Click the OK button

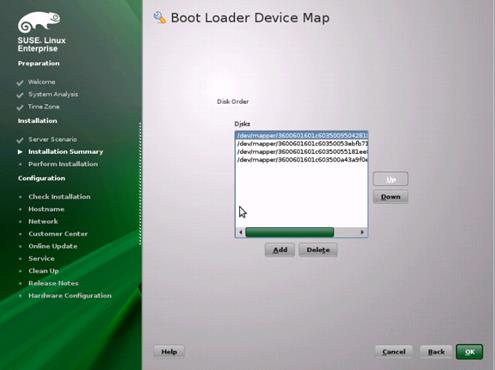pyautogui.click(x=469, y=352)
